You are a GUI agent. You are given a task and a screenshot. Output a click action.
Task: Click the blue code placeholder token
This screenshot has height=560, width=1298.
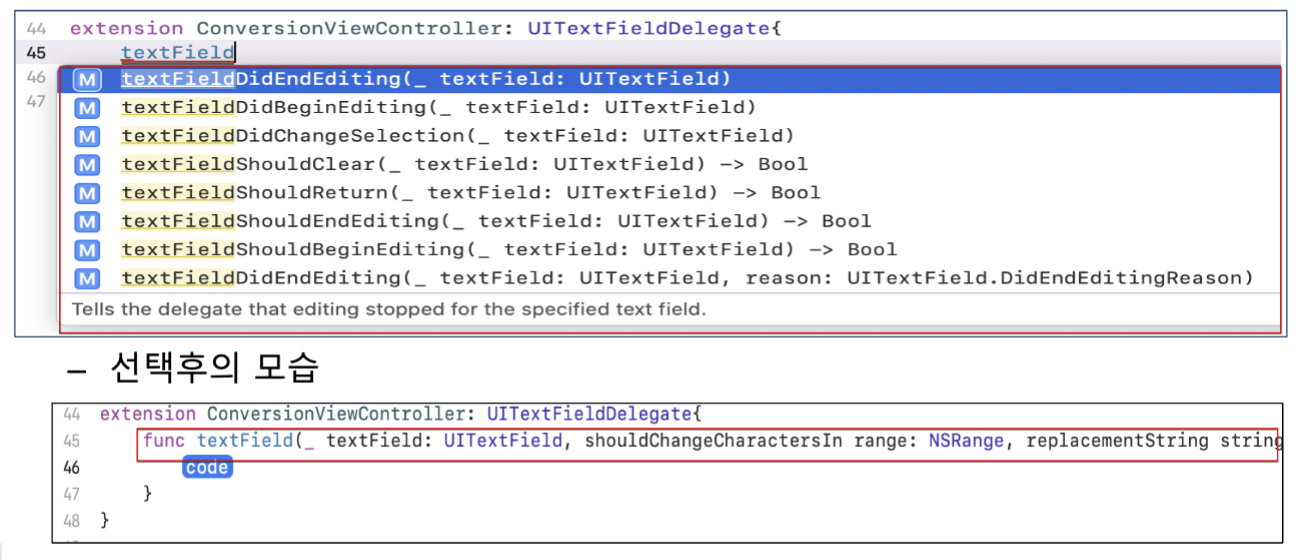coord(207,467)
